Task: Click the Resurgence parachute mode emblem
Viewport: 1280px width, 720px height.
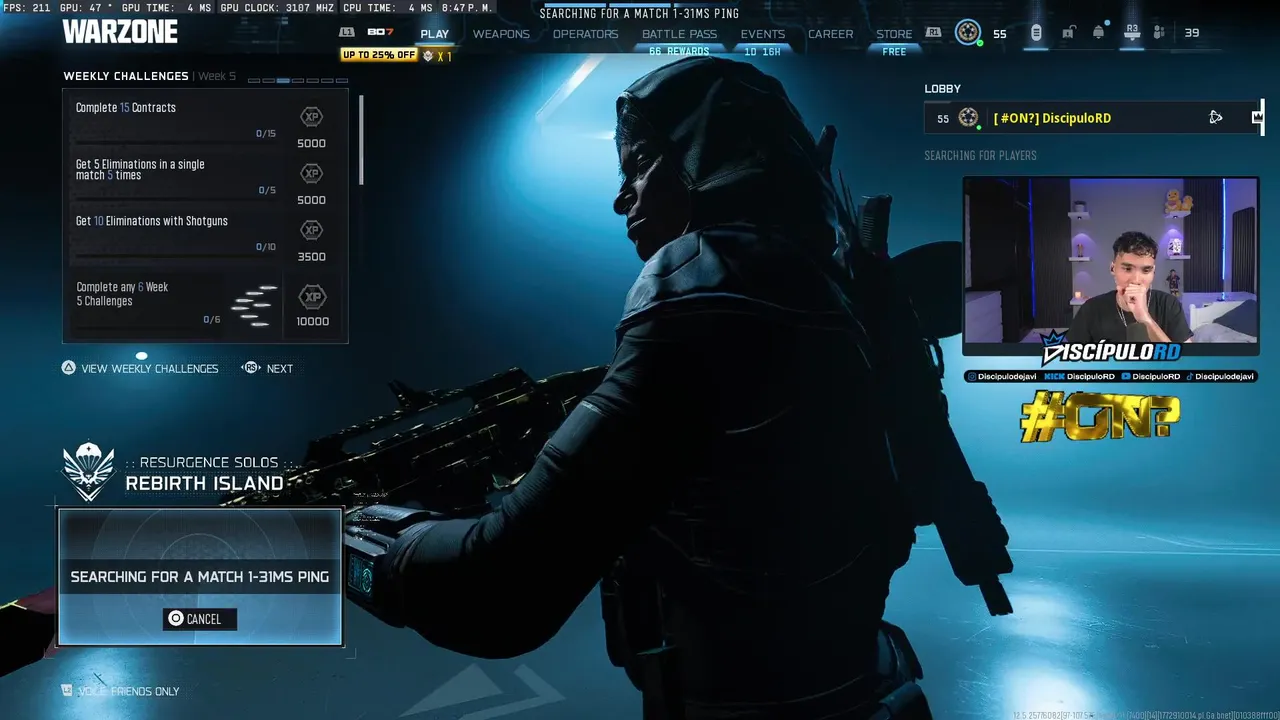Action: (89, 472)
